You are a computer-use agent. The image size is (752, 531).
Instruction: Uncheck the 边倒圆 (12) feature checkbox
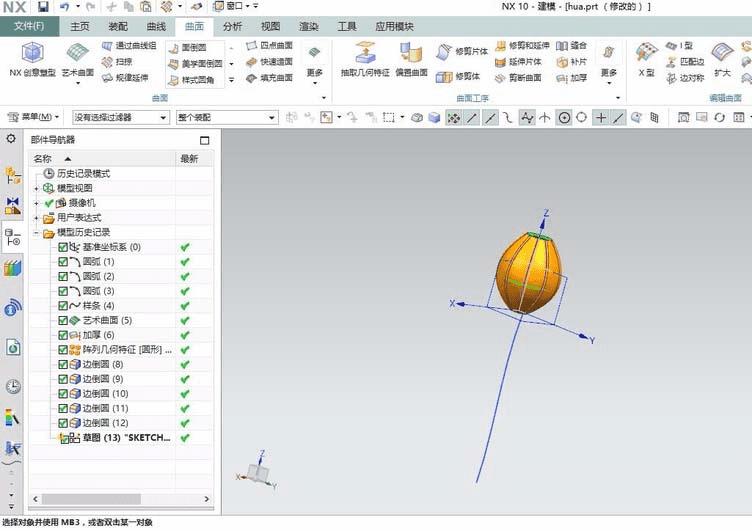(x=63, y=423)
